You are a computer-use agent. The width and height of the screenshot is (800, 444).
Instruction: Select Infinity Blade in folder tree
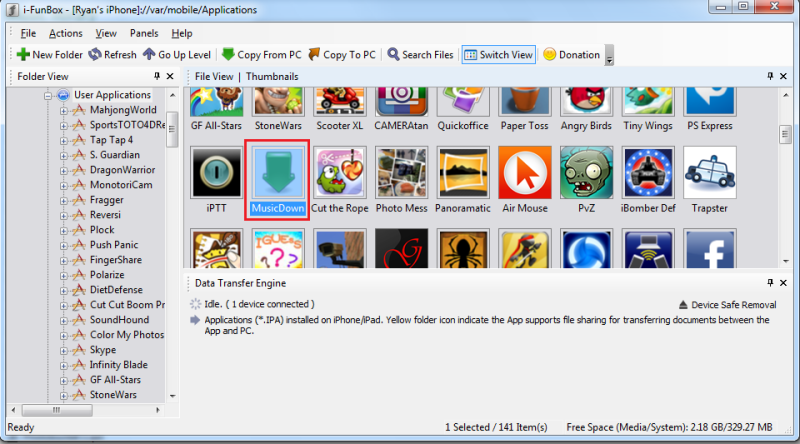(x=118, y=365)
